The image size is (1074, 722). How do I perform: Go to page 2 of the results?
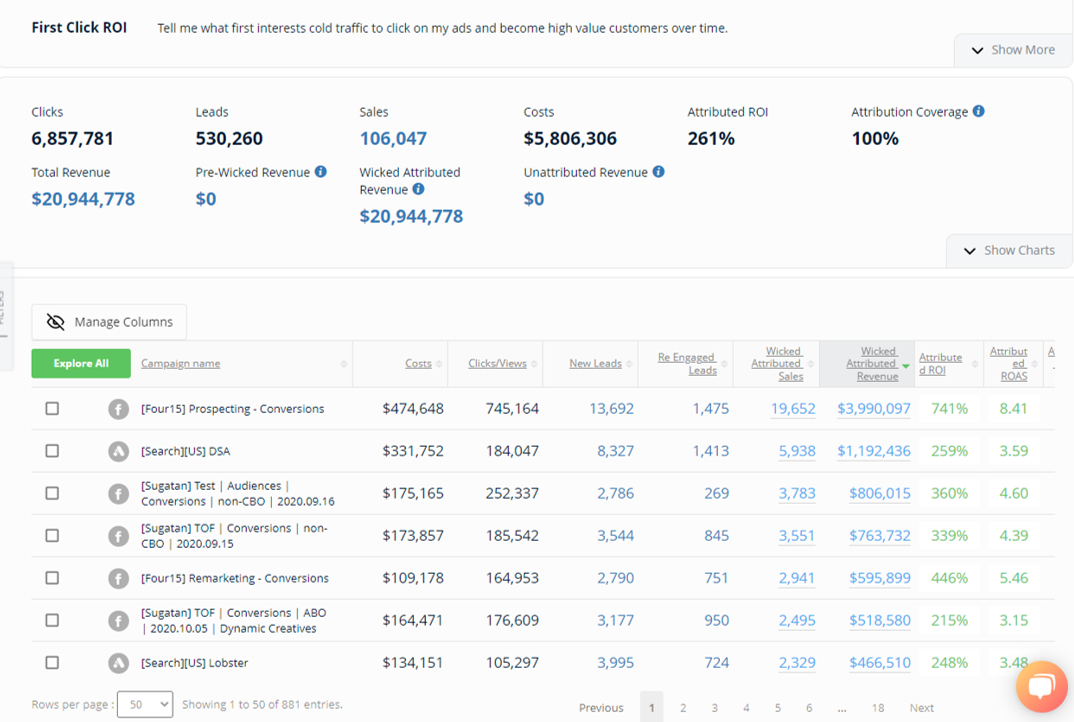click(683, 707)
